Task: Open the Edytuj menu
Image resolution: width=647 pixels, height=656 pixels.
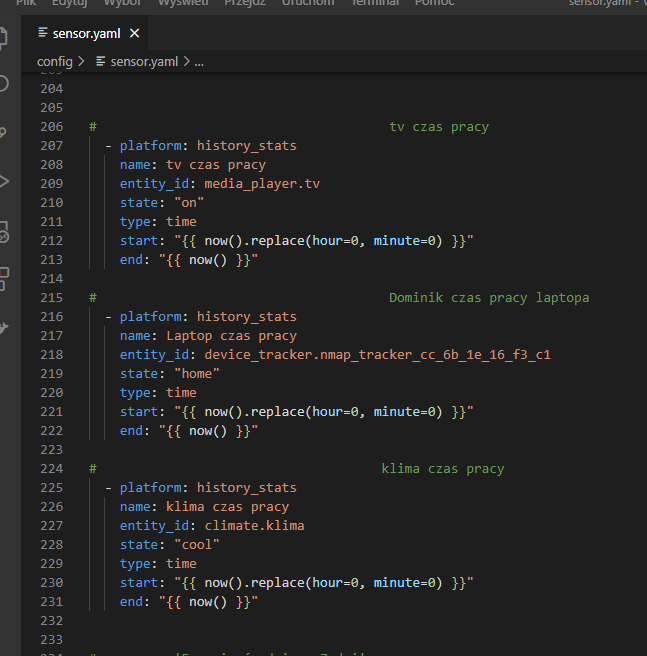Action: click(69, 3)
